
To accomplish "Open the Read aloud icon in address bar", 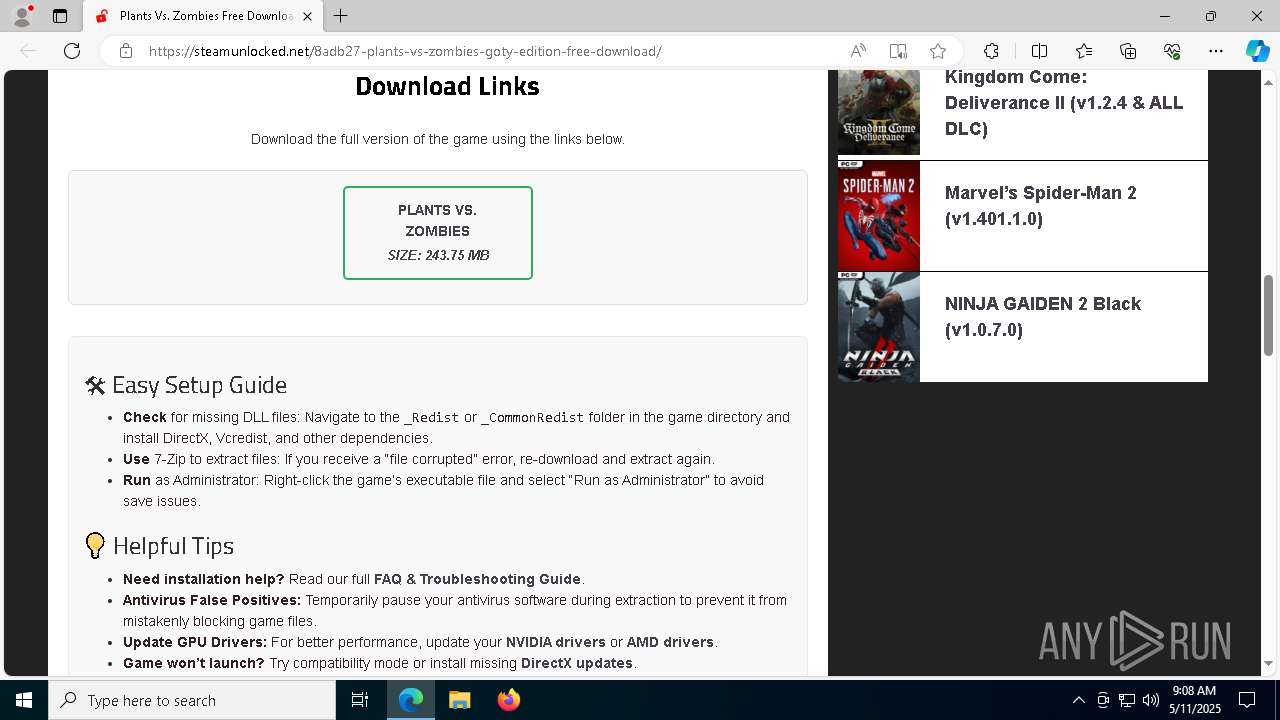I will 858,51.
